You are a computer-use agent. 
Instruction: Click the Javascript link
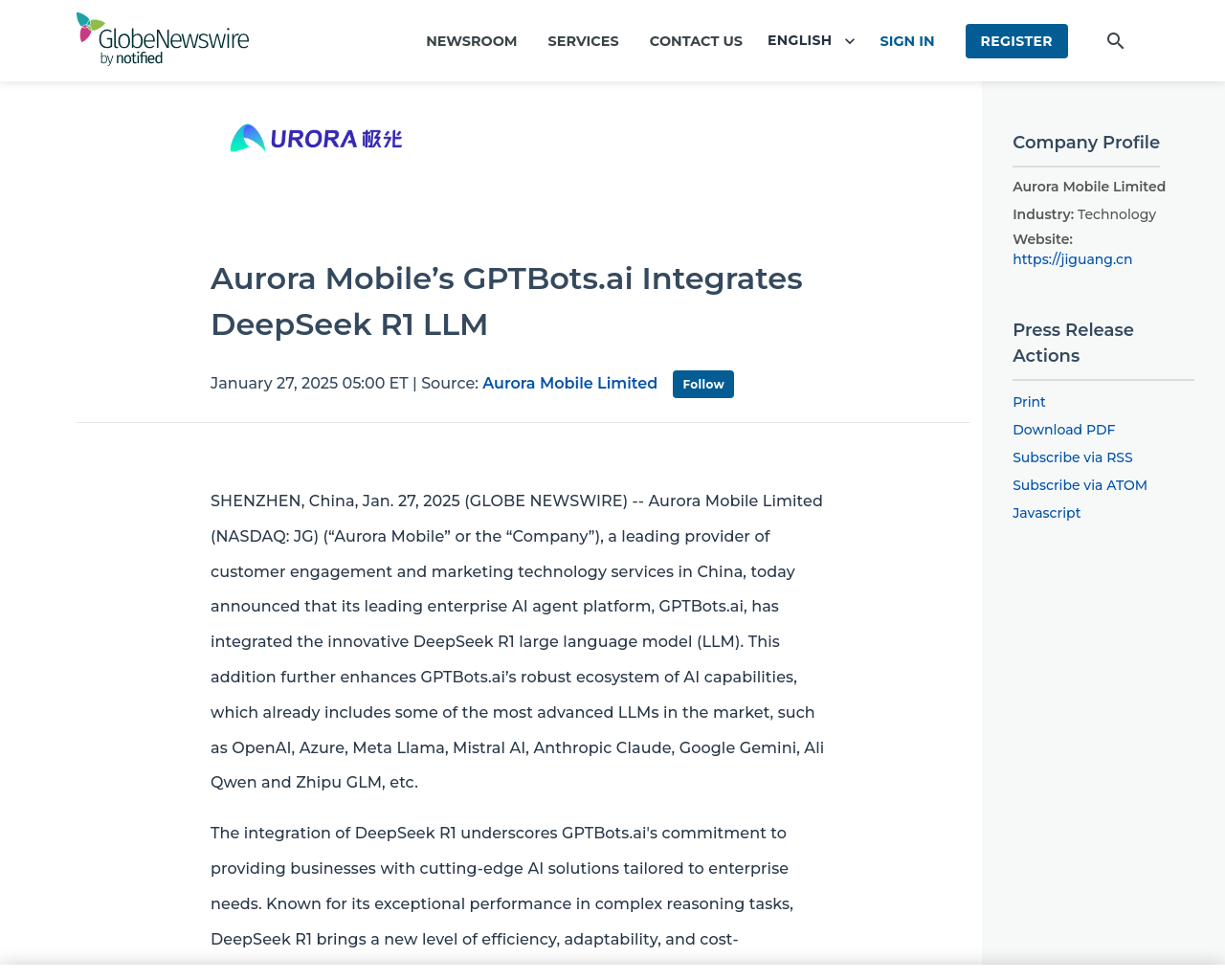1046,513
